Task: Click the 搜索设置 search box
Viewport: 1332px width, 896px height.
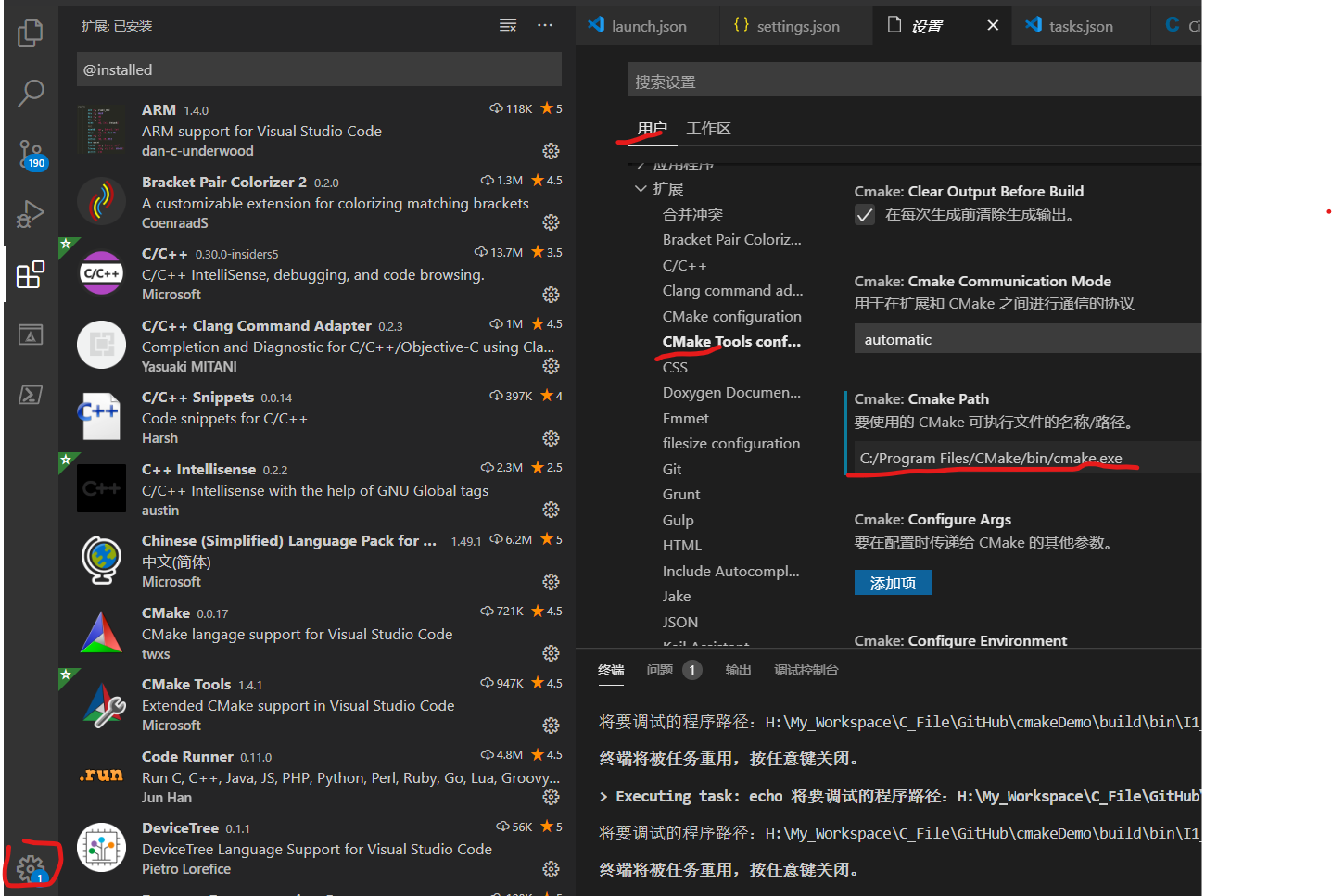Action: coord(914,82)
